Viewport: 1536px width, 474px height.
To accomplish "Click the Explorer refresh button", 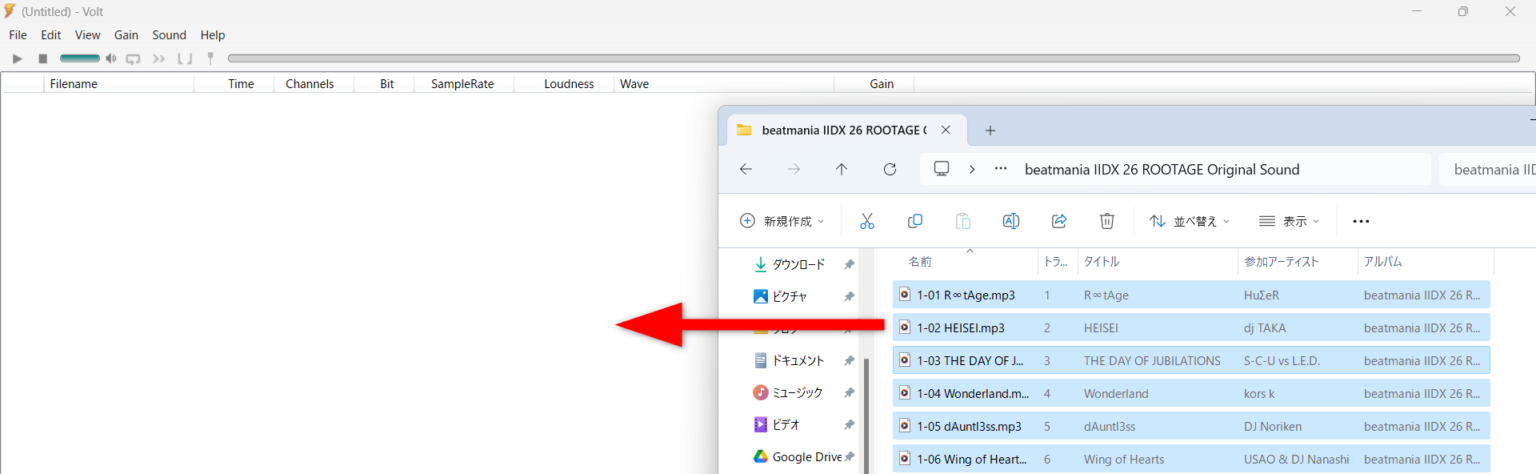I will click(890, 169).
